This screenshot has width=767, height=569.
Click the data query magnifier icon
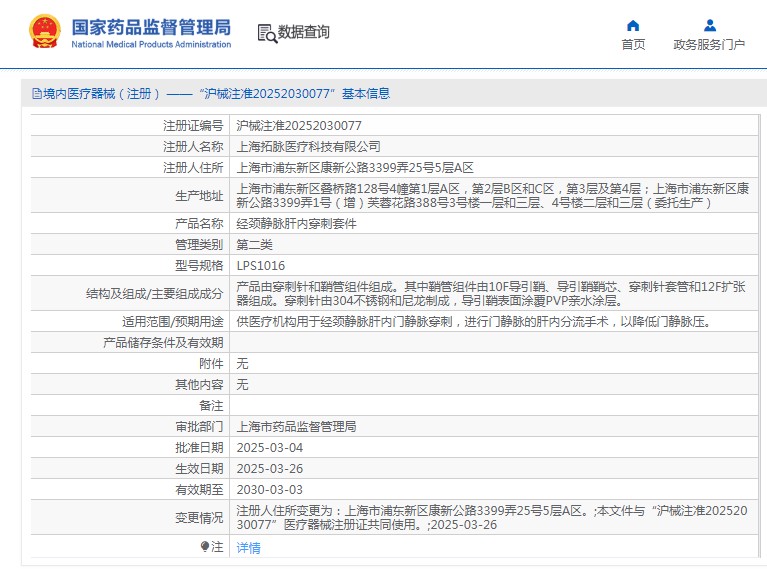pyautogui.click(x=267, y=33)
